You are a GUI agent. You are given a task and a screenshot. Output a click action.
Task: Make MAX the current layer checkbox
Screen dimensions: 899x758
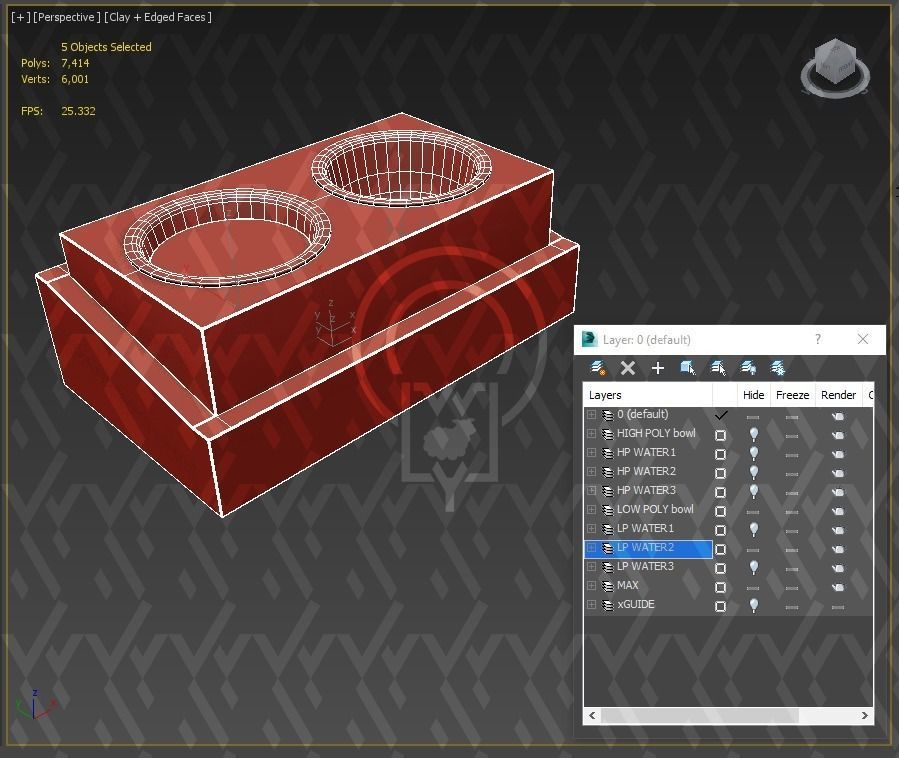[720, 587]
